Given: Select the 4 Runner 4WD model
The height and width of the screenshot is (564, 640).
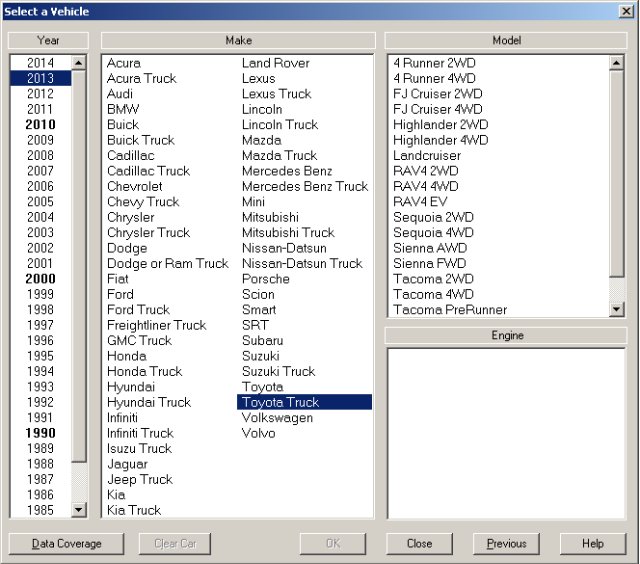Looking at the screenshot, I should (434, 78).
